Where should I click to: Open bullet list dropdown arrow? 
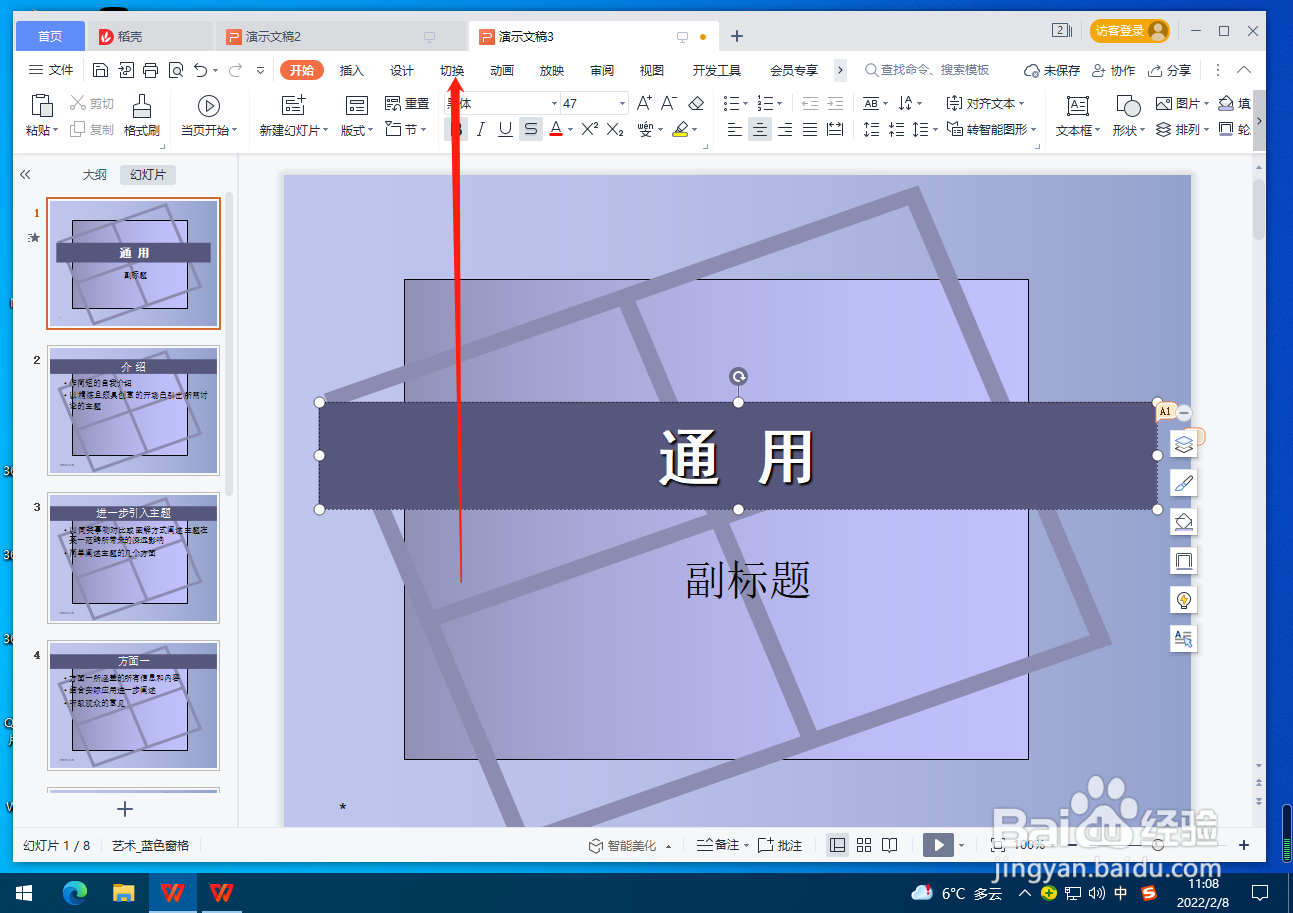point(745,103)
